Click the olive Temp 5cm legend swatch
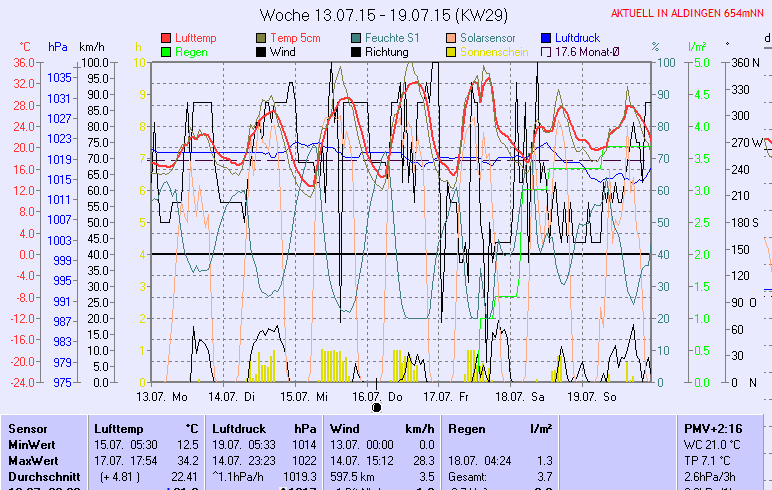The height and width of the screenshot is (490, 772). pos(262,38)
